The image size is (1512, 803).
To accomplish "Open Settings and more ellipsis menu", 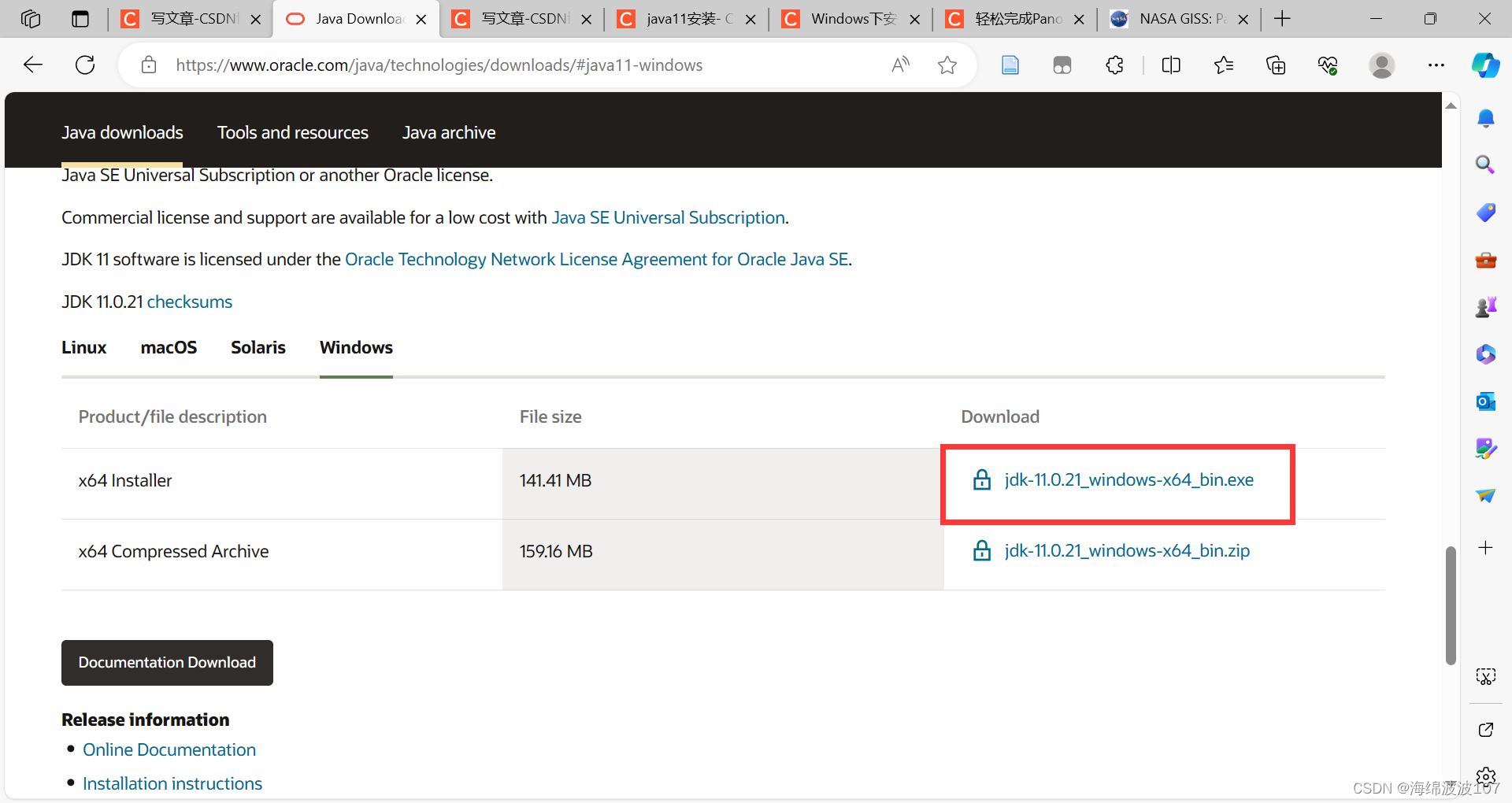I will [1436, 65].
